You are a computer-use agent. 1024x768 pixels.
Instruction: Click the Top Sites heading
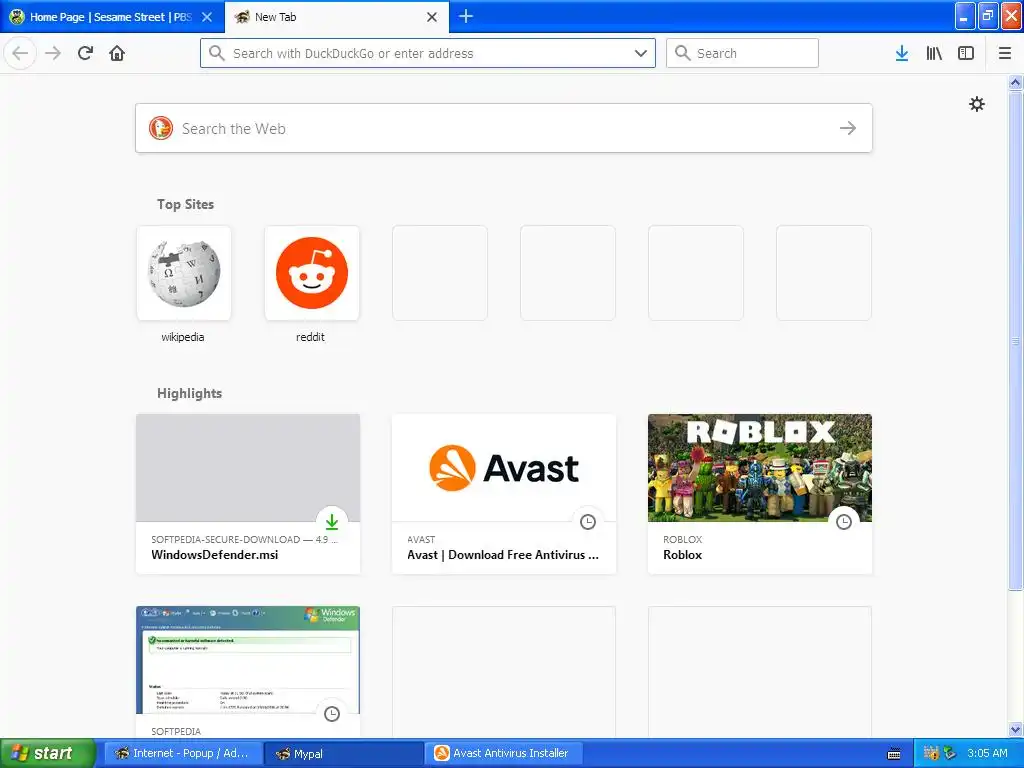[x=185, y=204]
